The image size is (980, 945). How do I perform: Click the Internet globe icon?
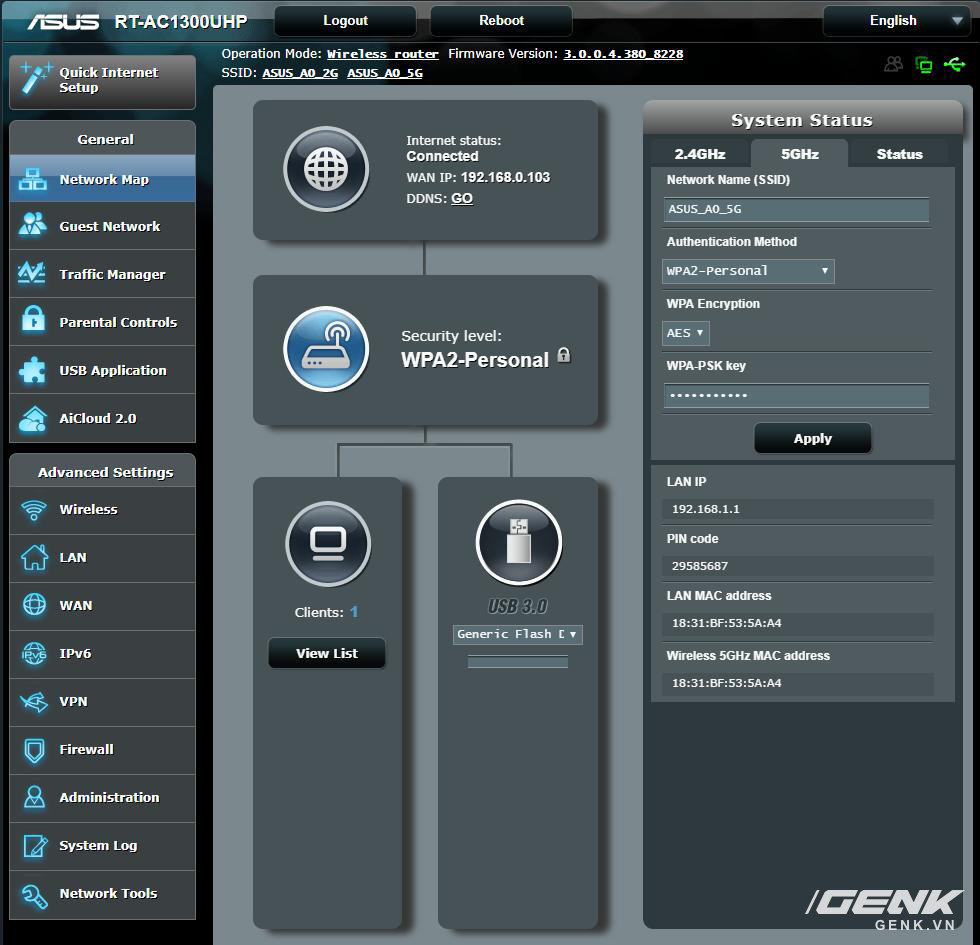pos(325,169)
